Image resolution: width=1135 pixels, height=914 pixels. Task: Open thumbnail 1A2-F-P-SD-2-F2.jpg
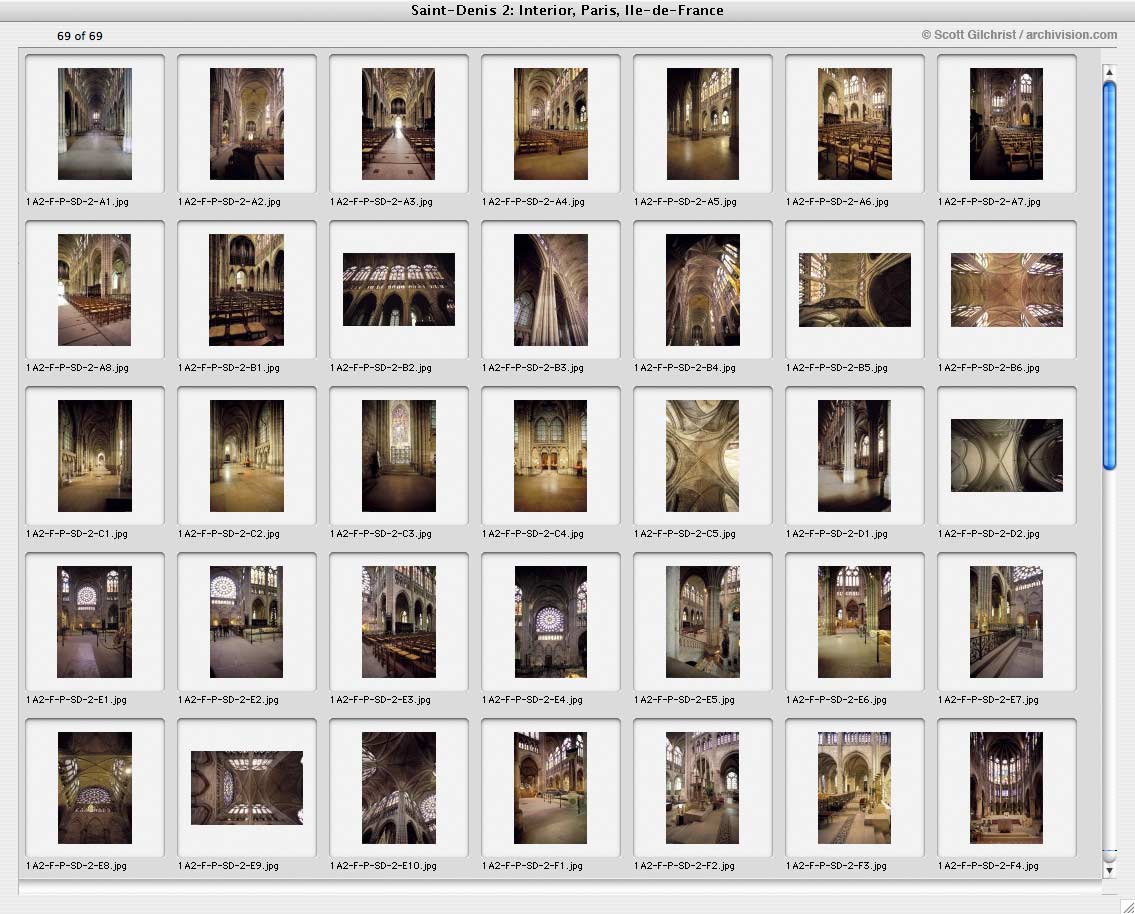point(703,788)
